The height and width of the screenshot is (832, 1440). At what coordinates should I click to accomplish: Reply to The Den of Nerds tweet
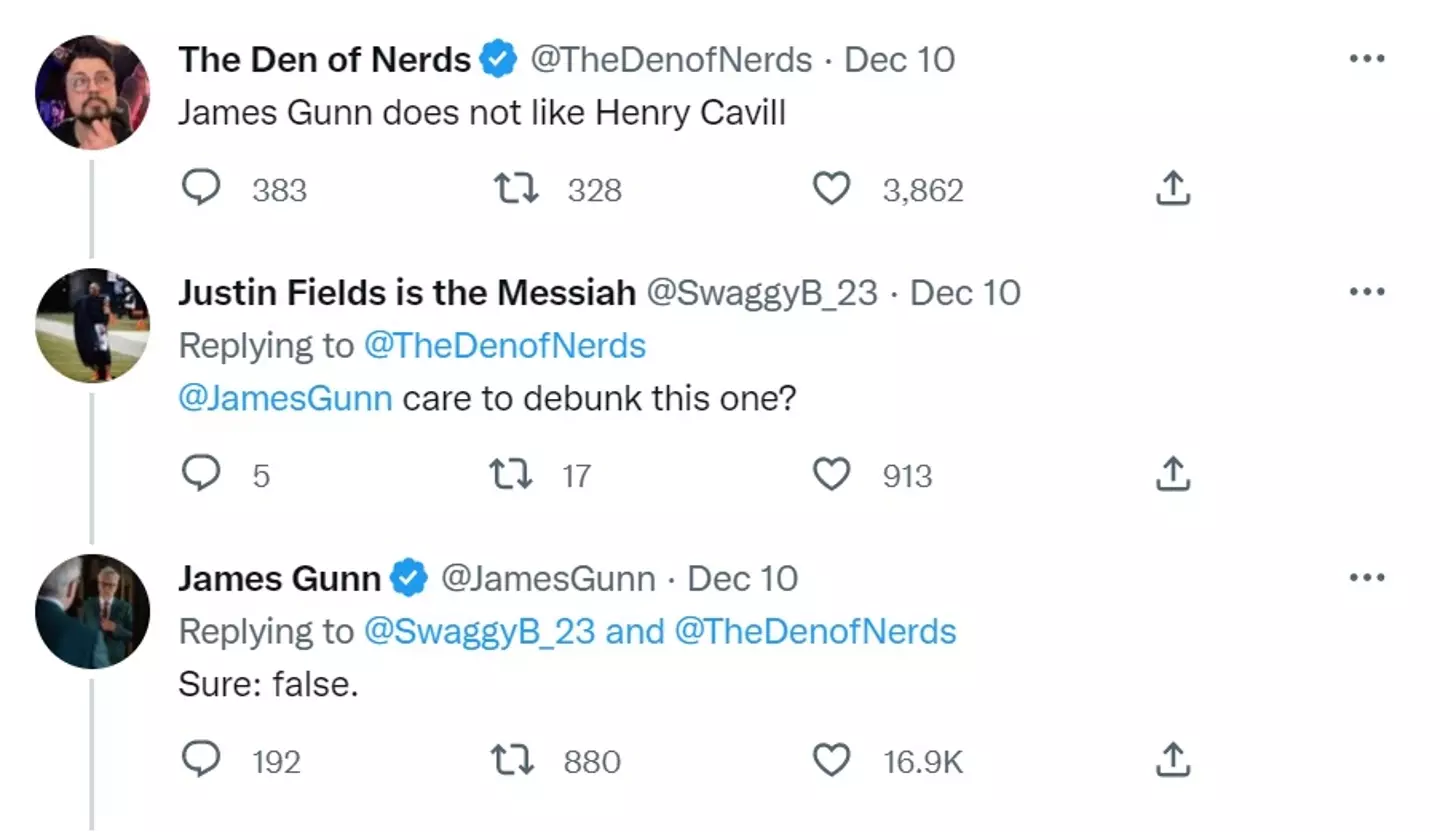pyautogui.click(x=202, y=188)
